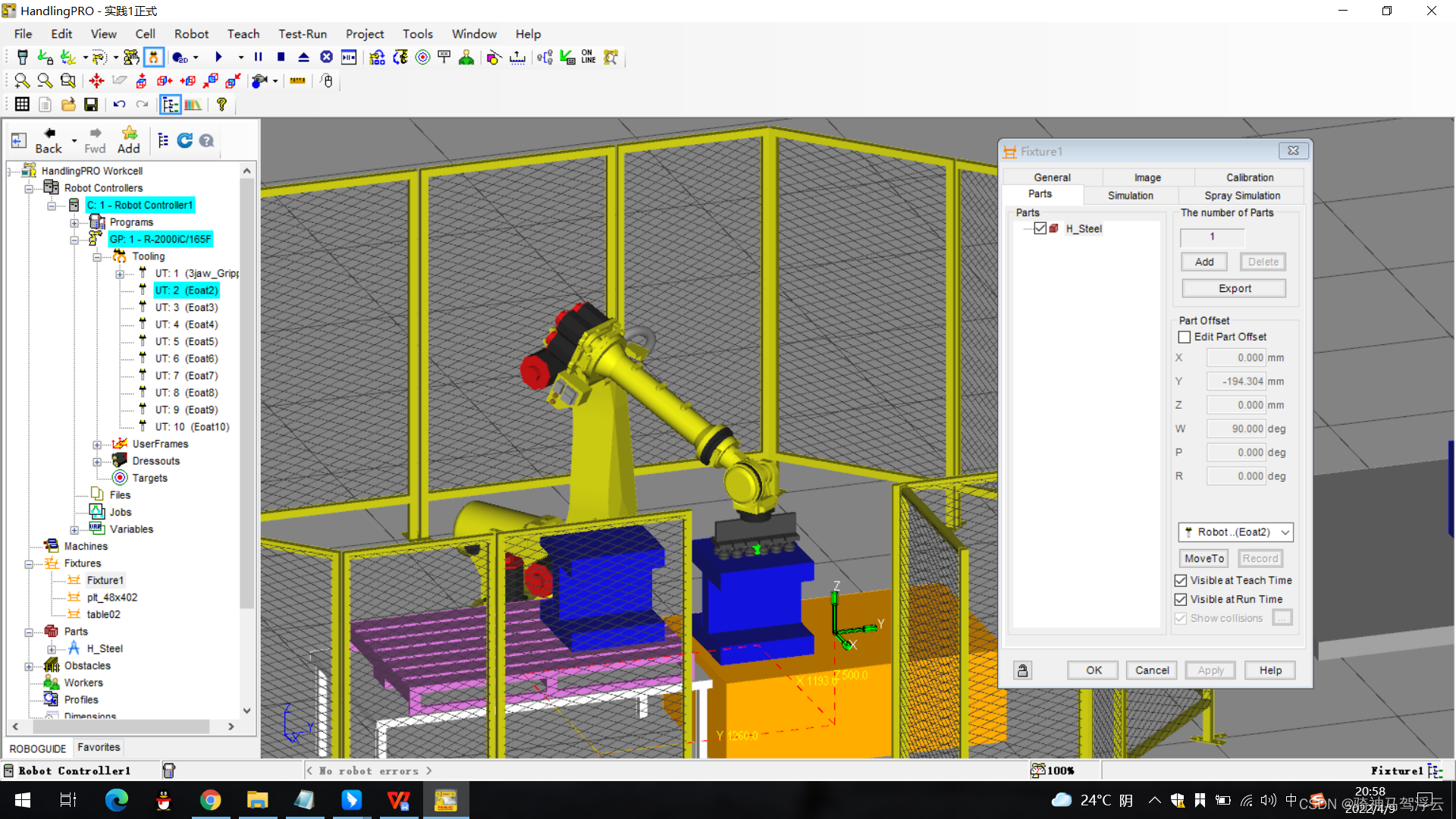Click the yellow question mark help icon
The width and height of the screenshot is (1456, 819).
[221, 105]
